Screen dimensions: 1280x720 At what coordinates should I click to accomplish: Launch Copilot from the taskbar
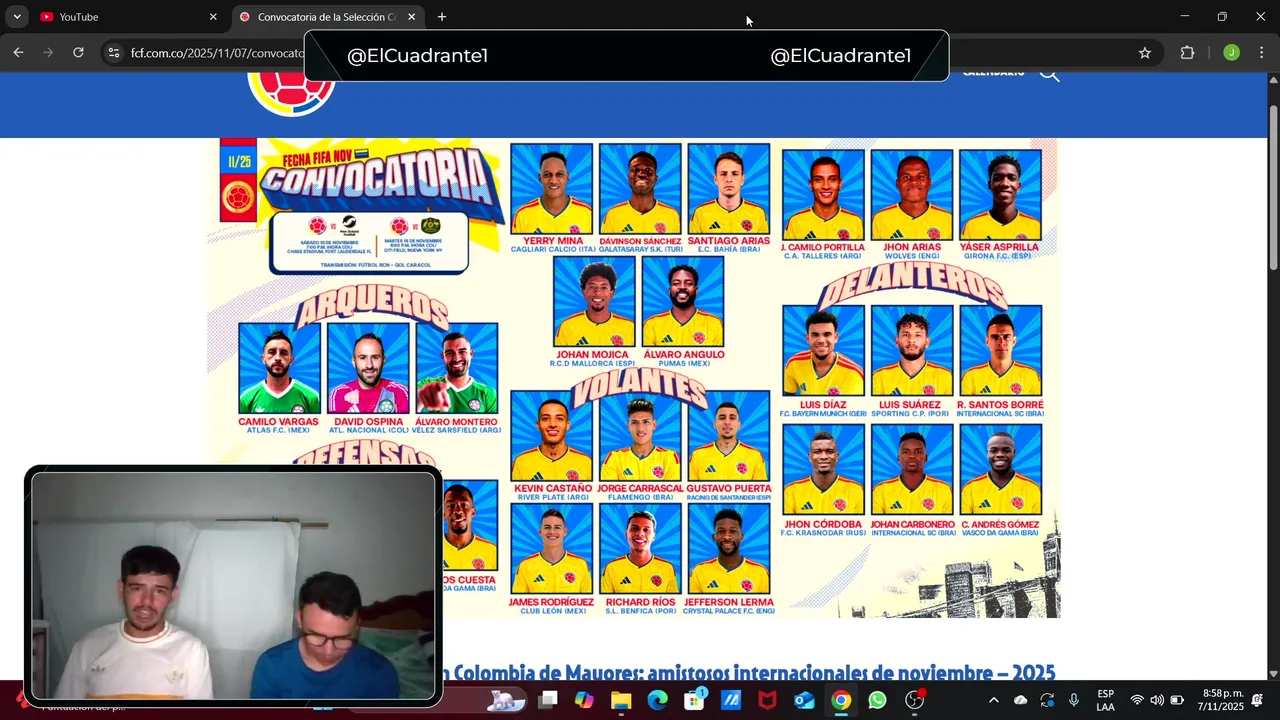(x=583, y=700)
